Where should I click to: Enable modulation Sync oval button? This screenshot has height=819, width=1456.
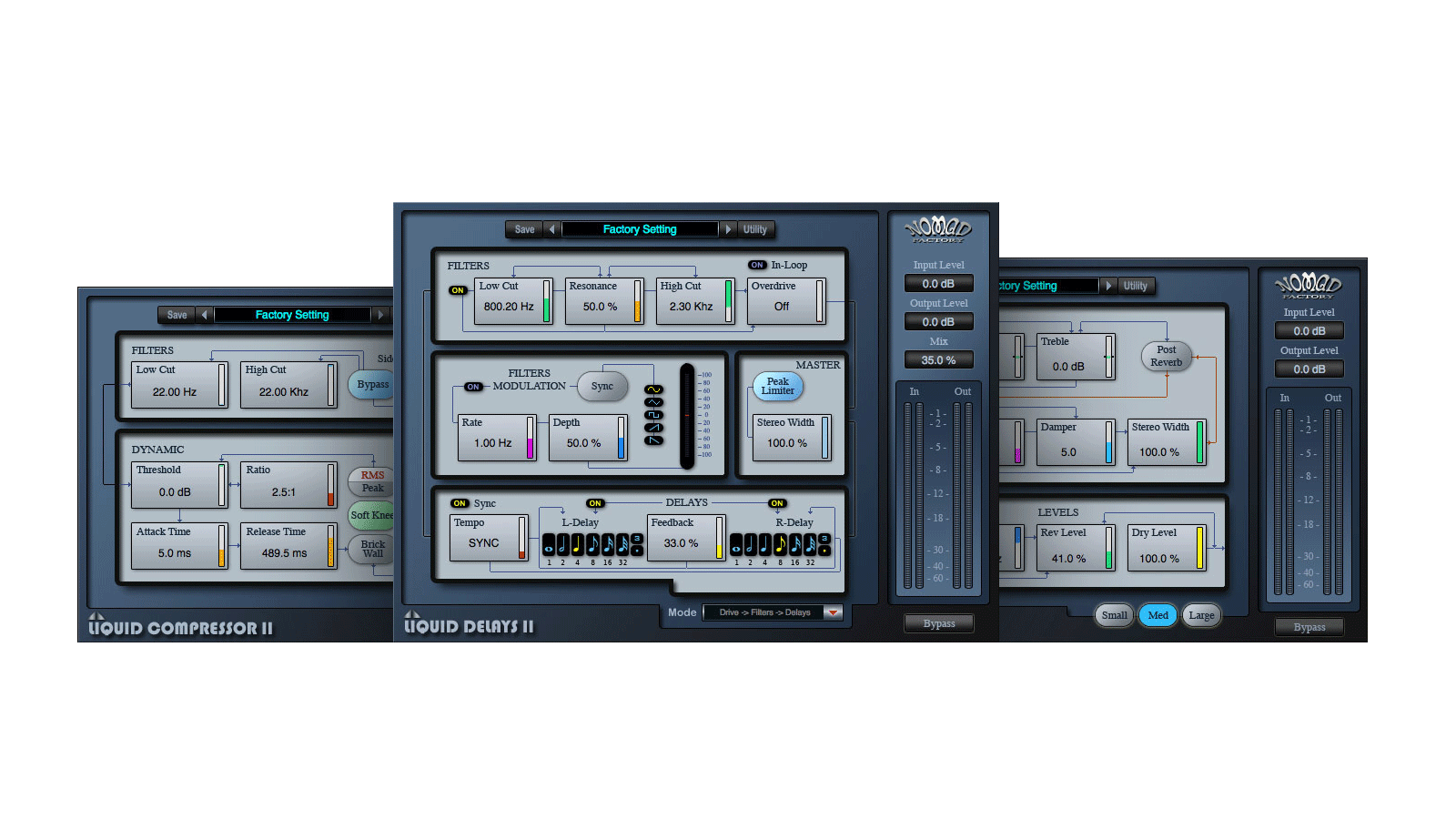602,387
